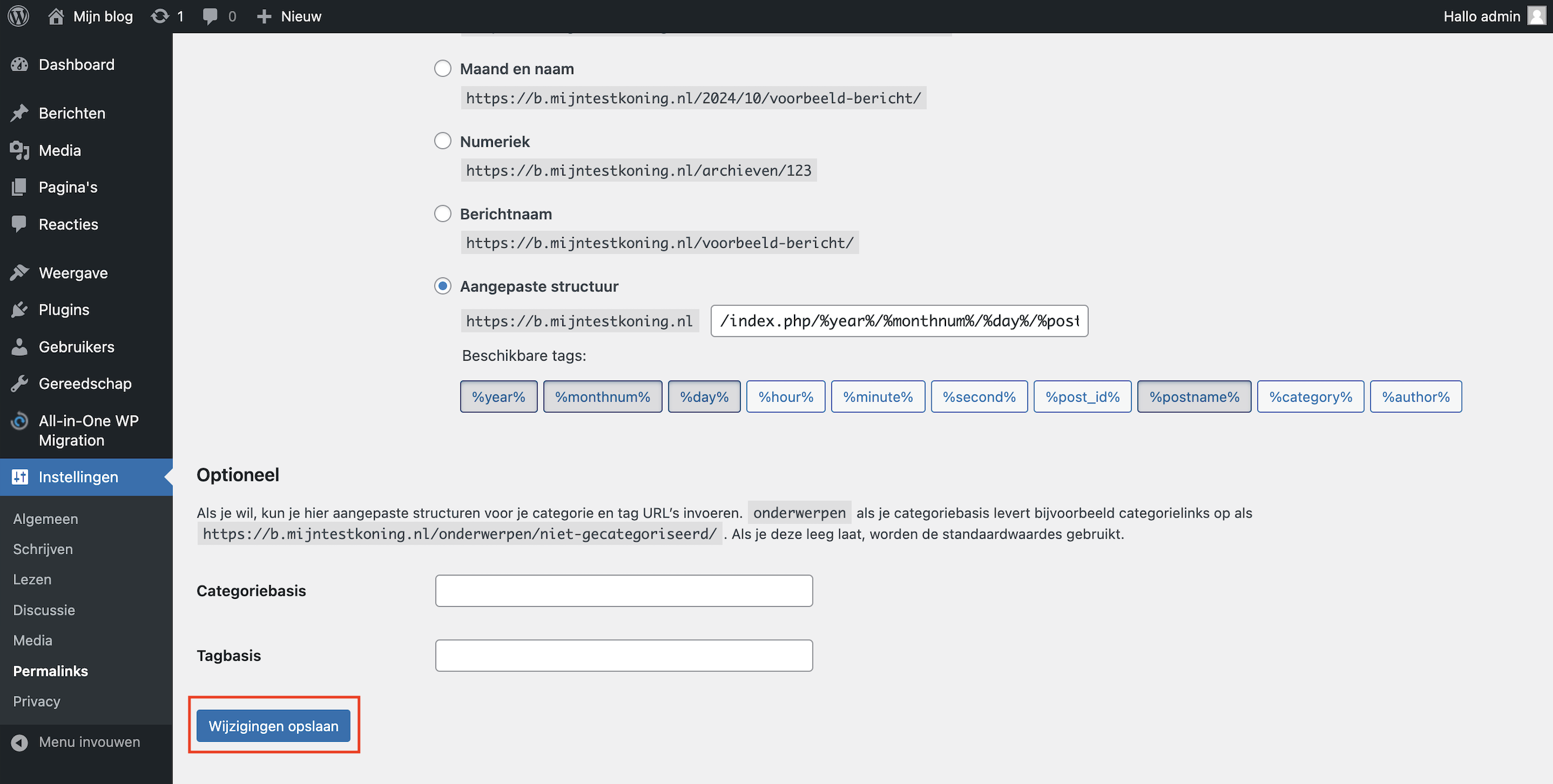
Task: Toggle the %postname% tag button
Action: (x=1194, y=397)
